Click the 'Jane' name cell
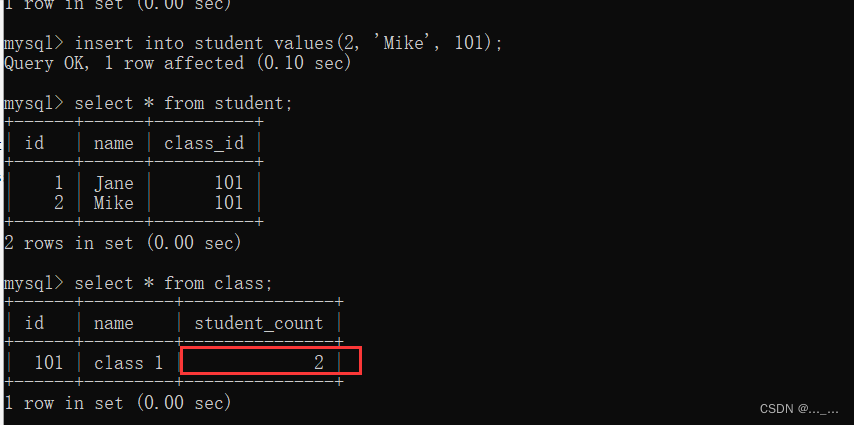 tap(113, 183)
